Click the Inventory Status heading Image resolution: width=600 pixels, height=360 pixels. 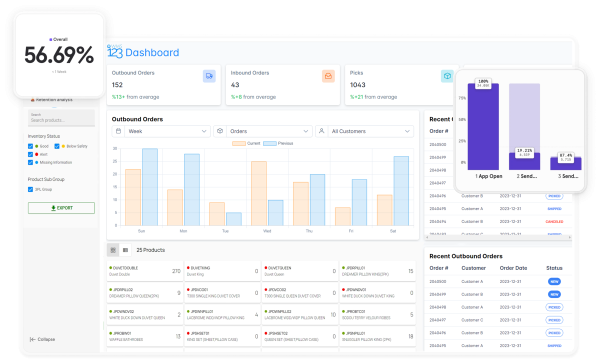tap(44, 136)
